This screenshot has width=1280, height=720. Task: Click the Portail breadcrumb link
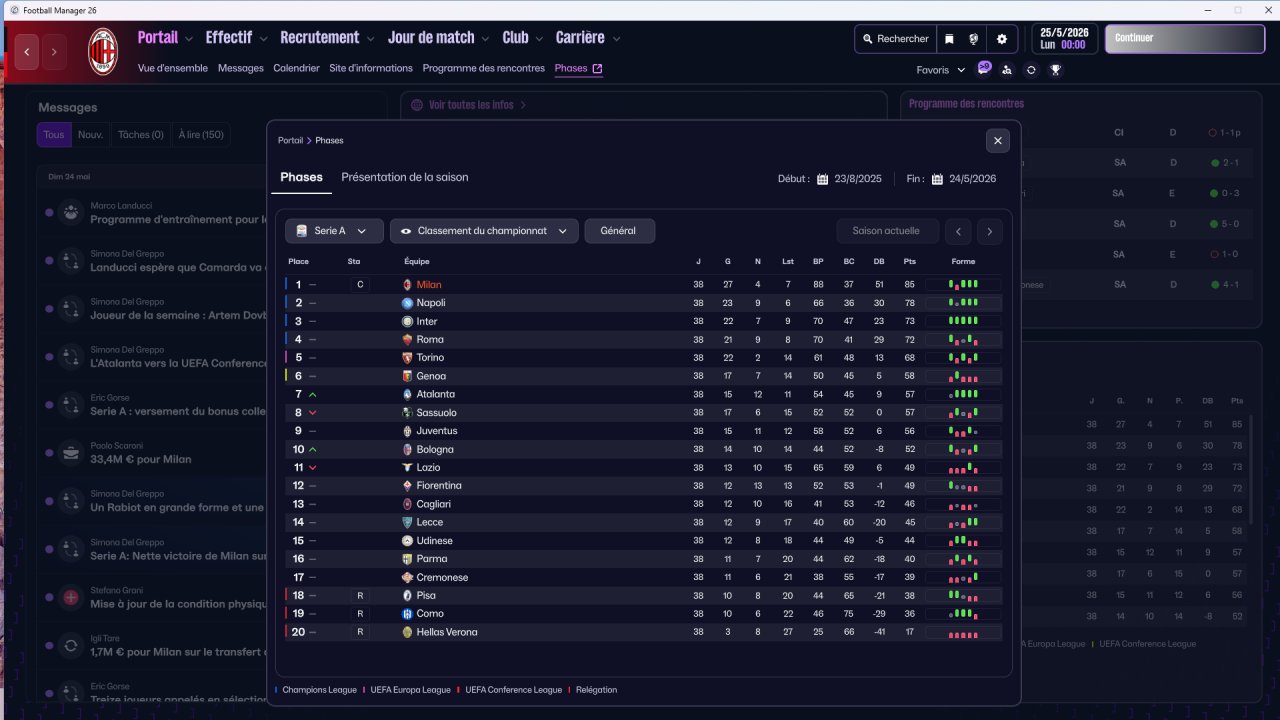[290, 141]
